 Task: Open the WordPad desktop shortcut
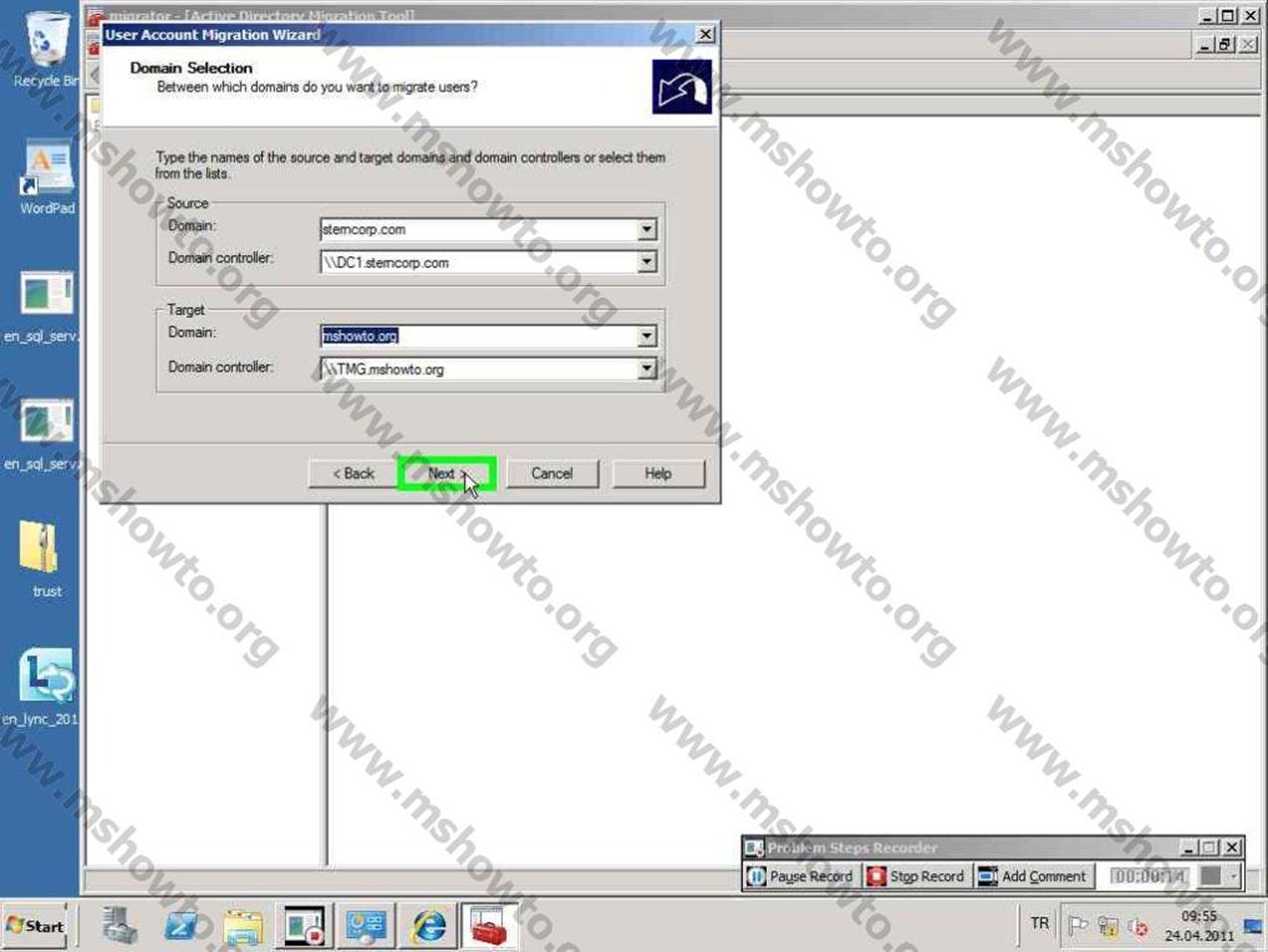pyautogui.click(x=47, y=177)
